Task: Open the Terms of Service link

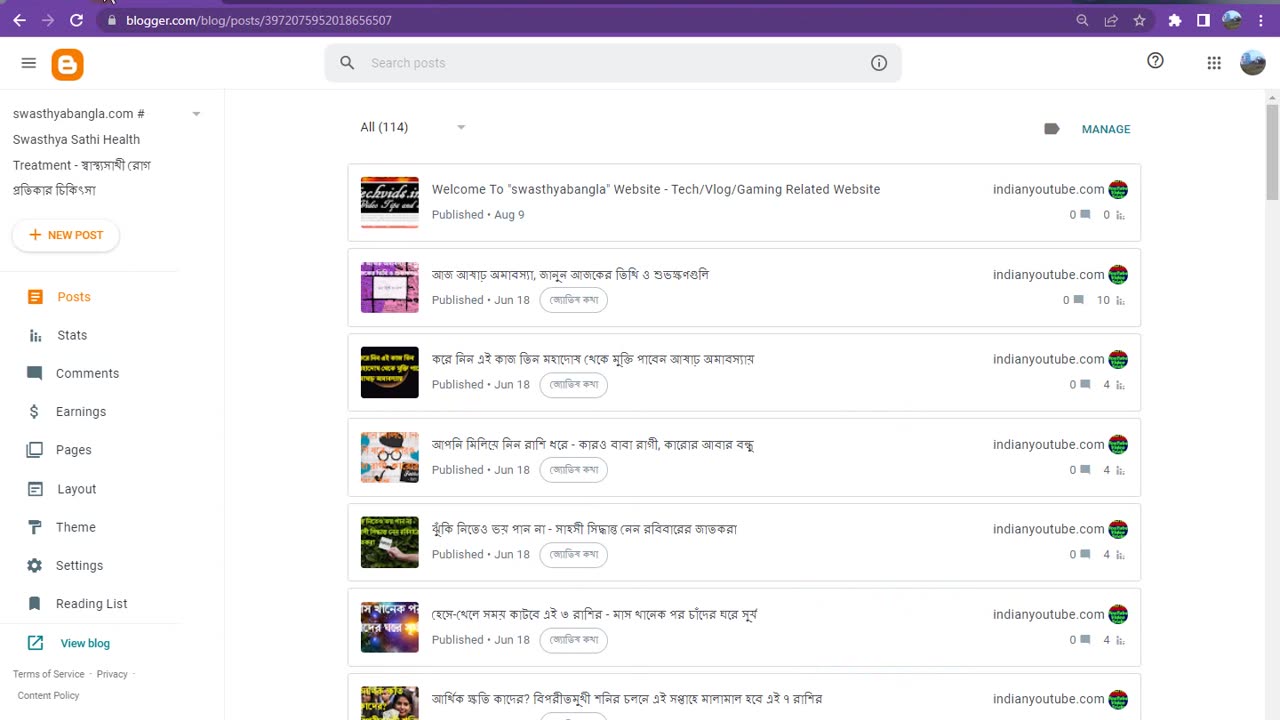Action: click(49, 674)
